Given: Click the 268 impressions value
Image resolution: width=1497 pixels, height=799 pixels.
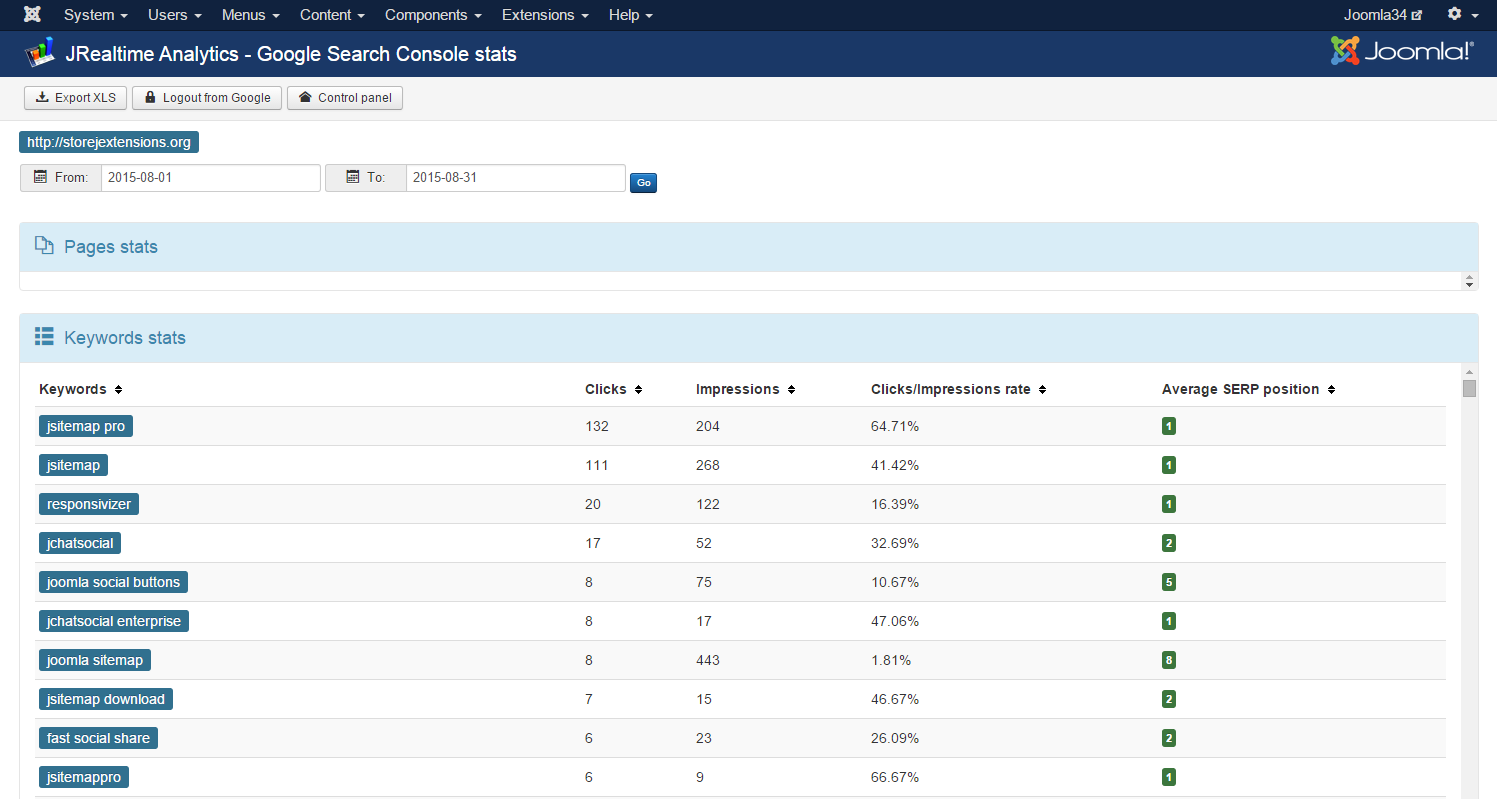Looking at the screenshot, I should [708, 465].
